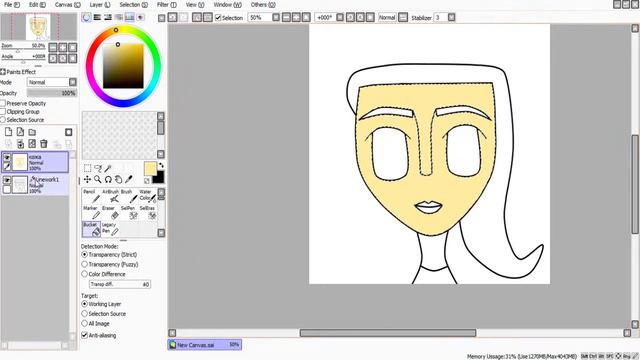The image size is (640, 360).
Task: Select the Legacy Pen tool
Action: [110, 229]
